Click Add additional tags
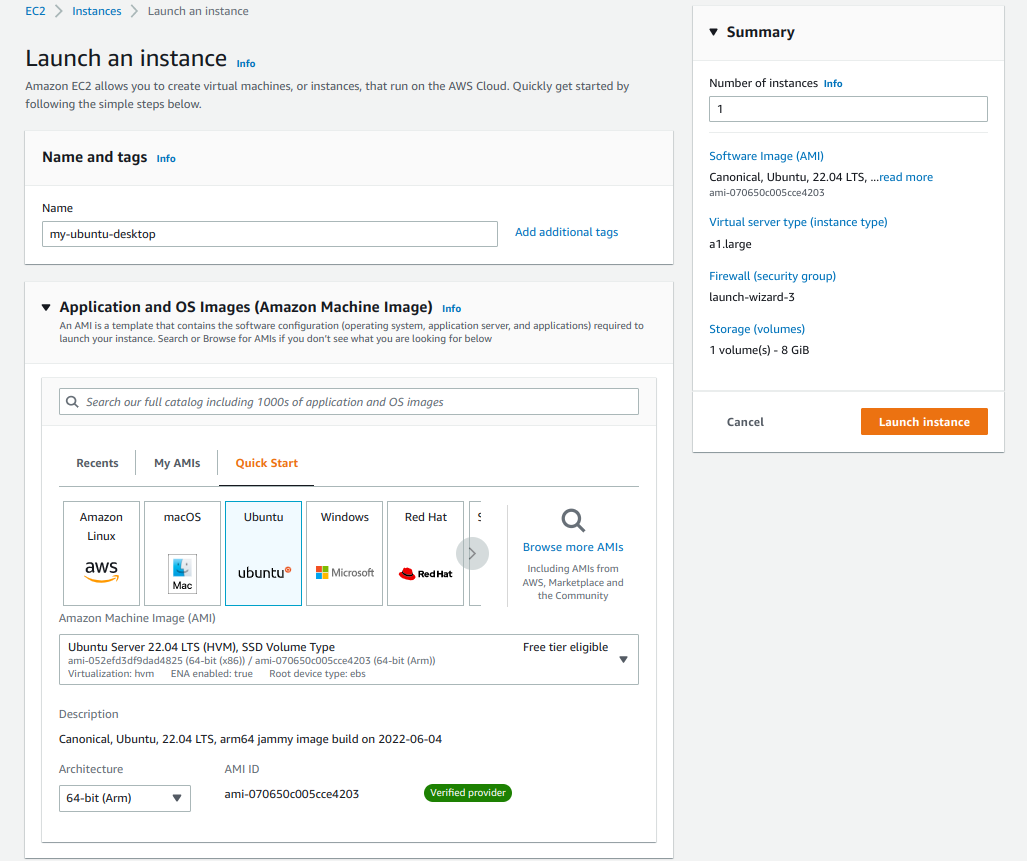 566,231
